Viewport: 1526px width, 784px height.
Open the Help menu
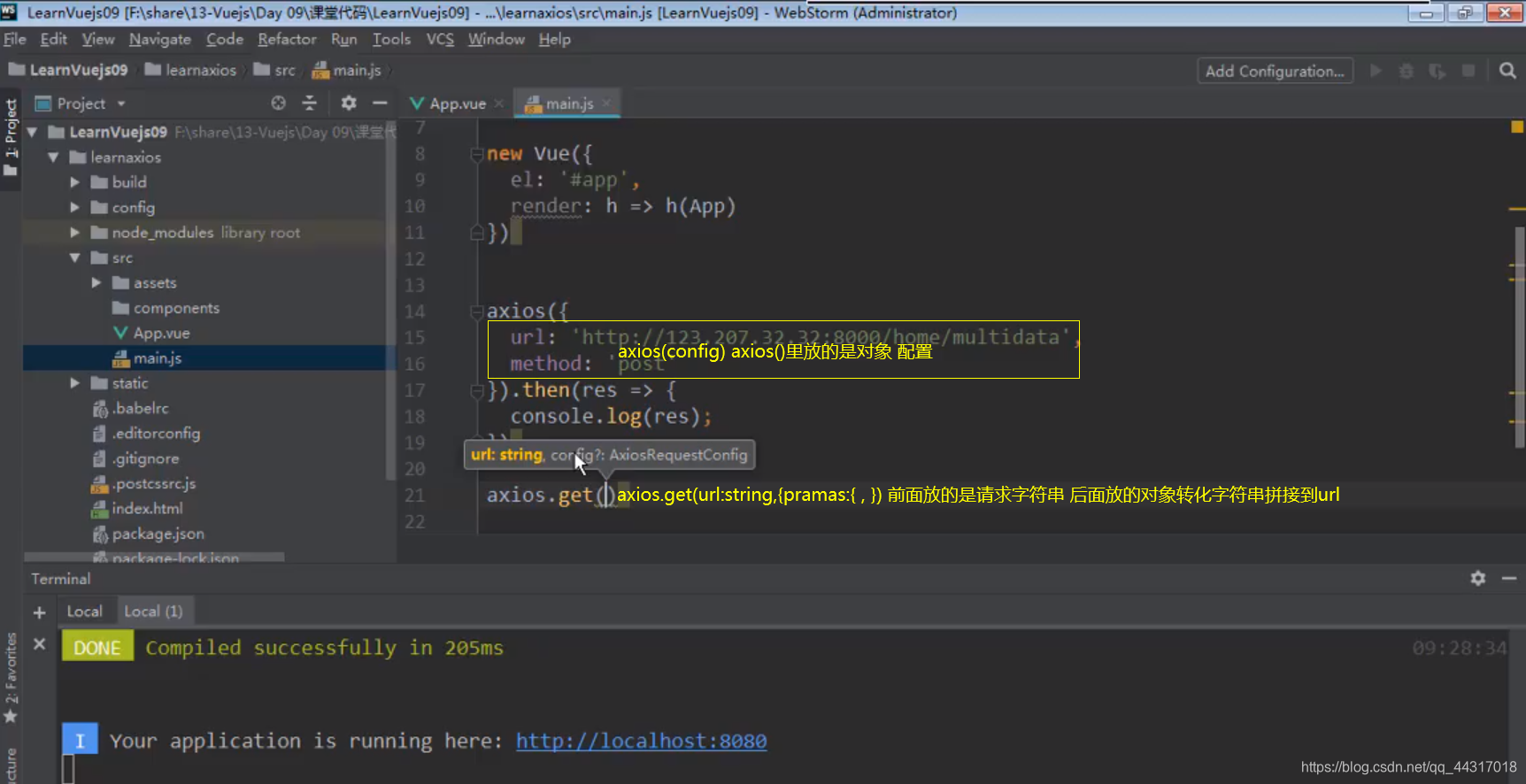554,39
